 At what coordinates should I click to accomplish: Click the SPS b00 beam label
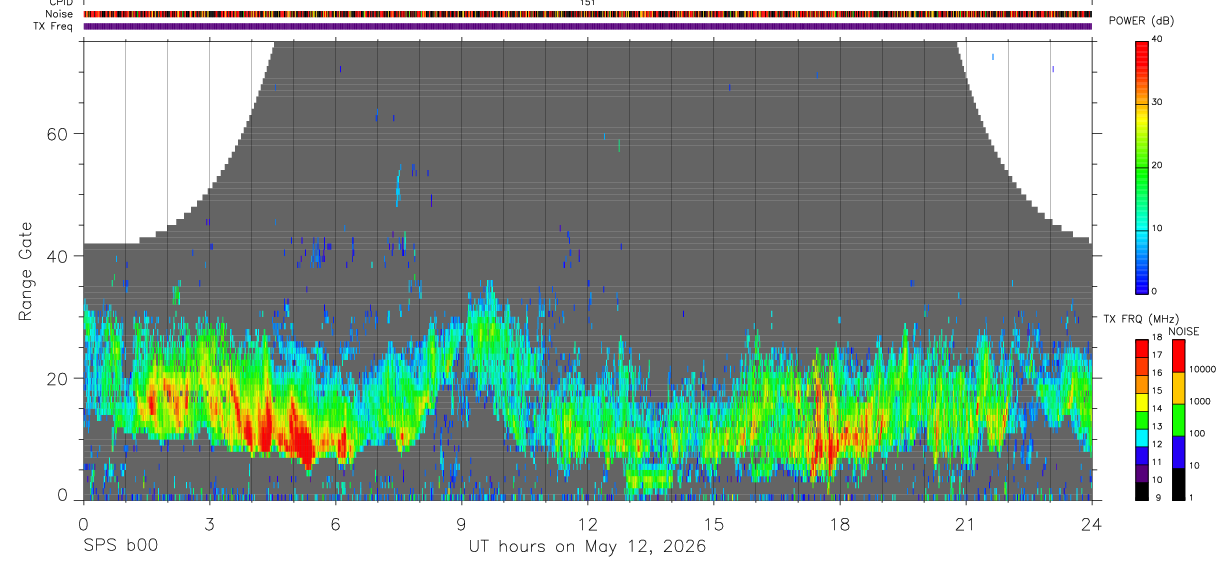click(120, 546)
